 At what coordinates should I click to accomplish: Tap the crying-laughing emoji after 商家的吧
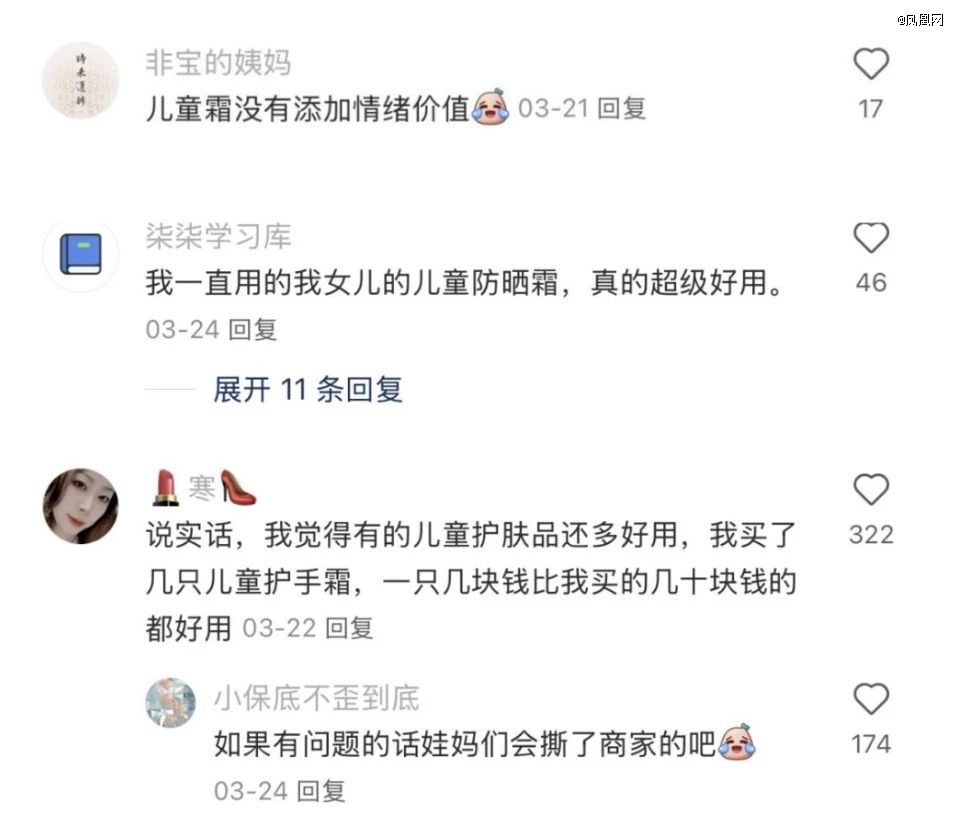point(737,742)
